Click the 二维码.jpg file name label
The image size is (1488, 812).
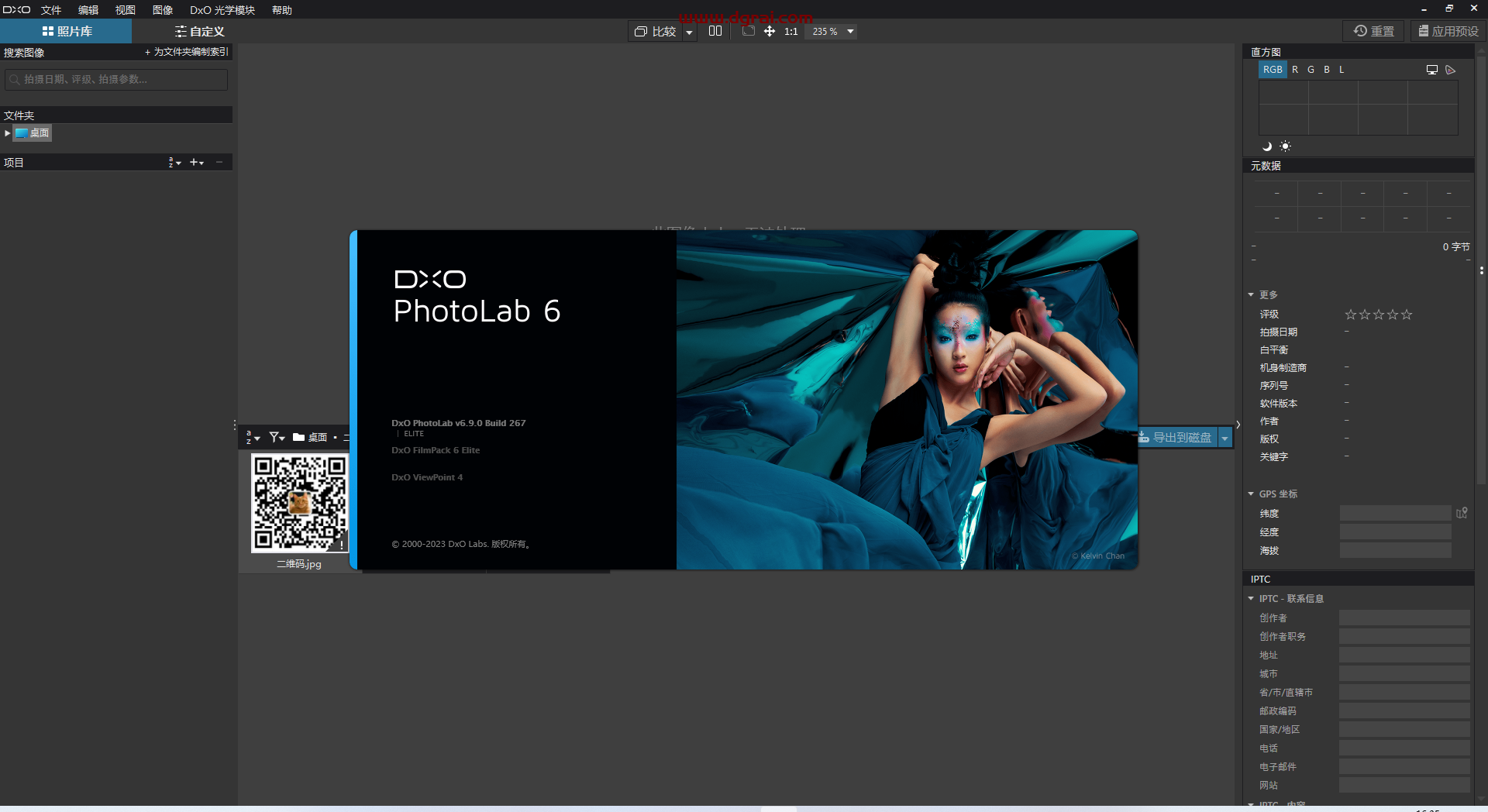pyautogui.click(x=299, y=564)
